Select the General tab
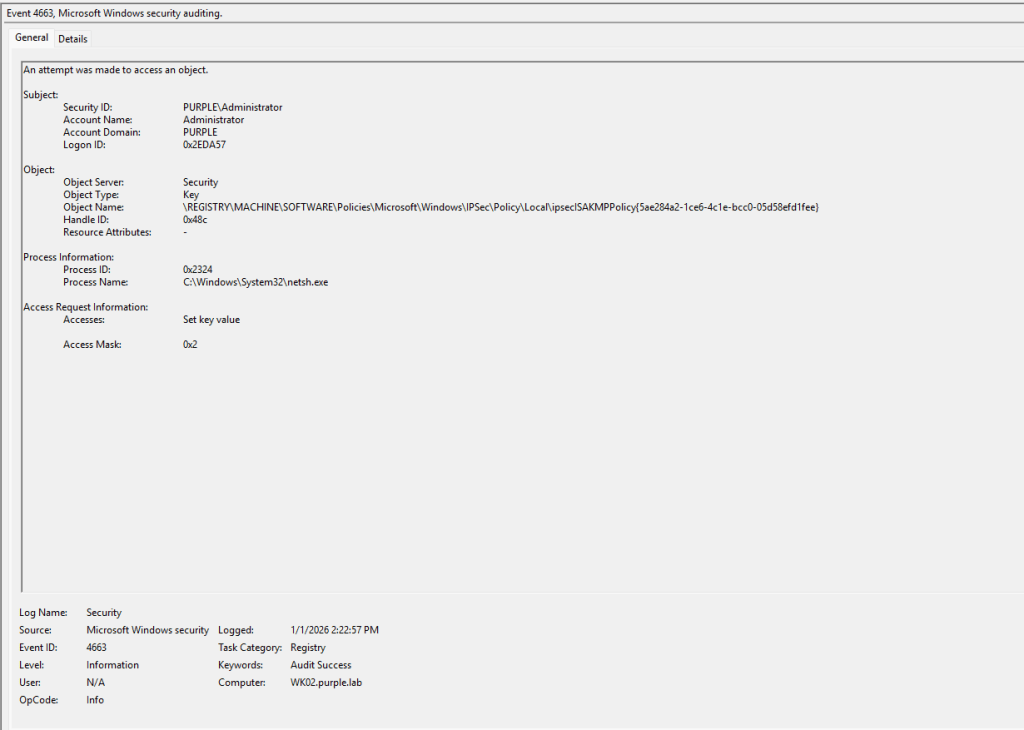This screenshot has height=730, width=1024. (x=31, y=38)
